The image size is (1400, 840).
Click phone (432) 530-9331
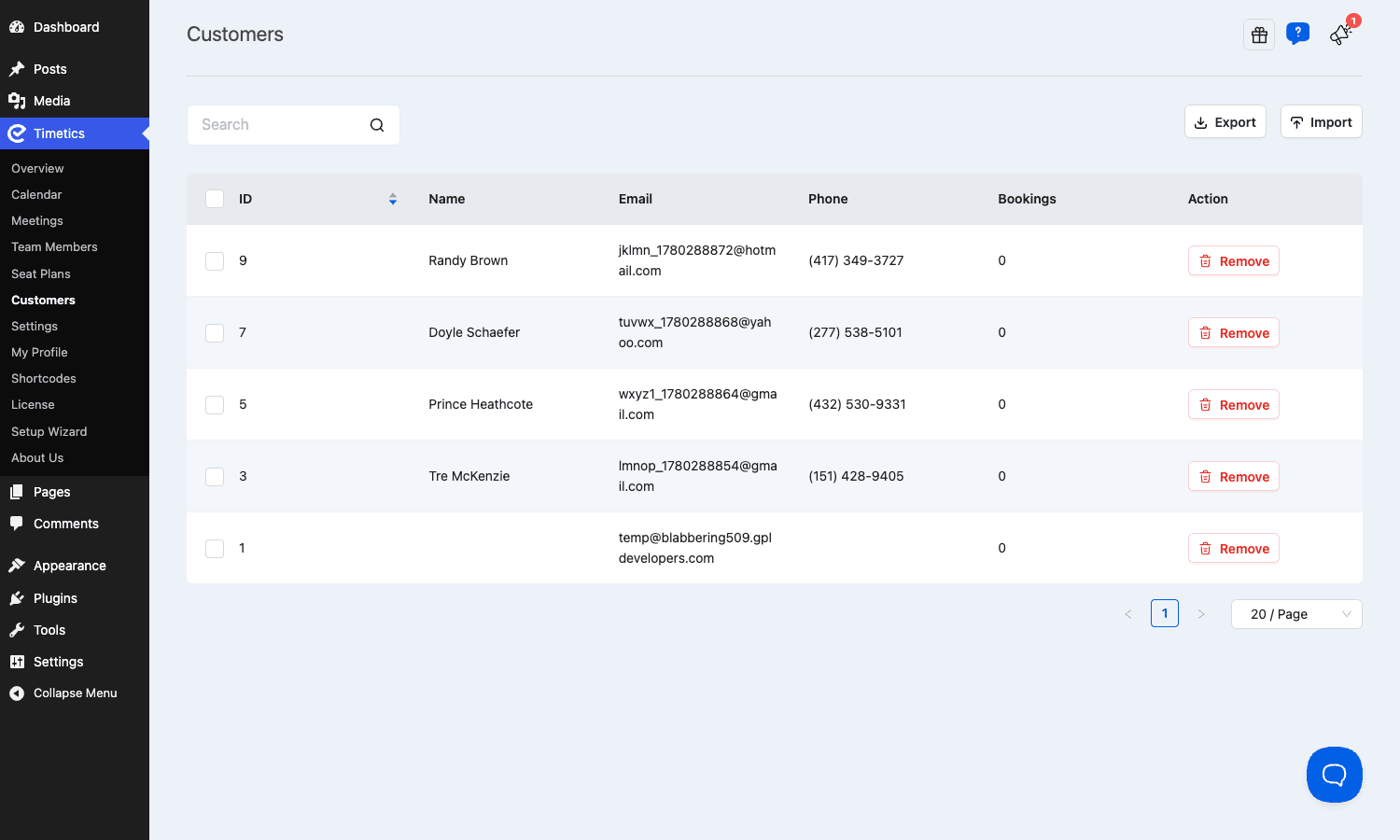[x=857, y=404]
